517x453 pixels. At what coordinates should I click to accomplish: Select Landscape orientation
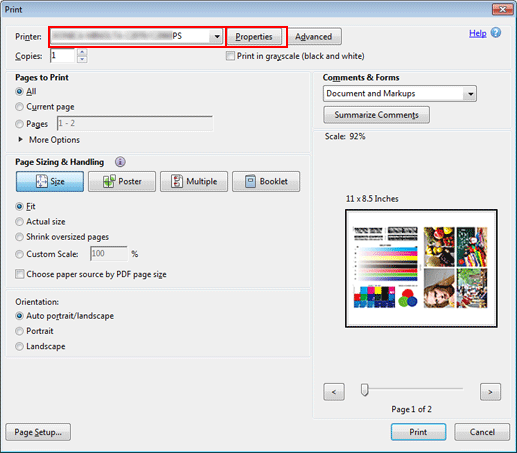[x=19, y=346]
